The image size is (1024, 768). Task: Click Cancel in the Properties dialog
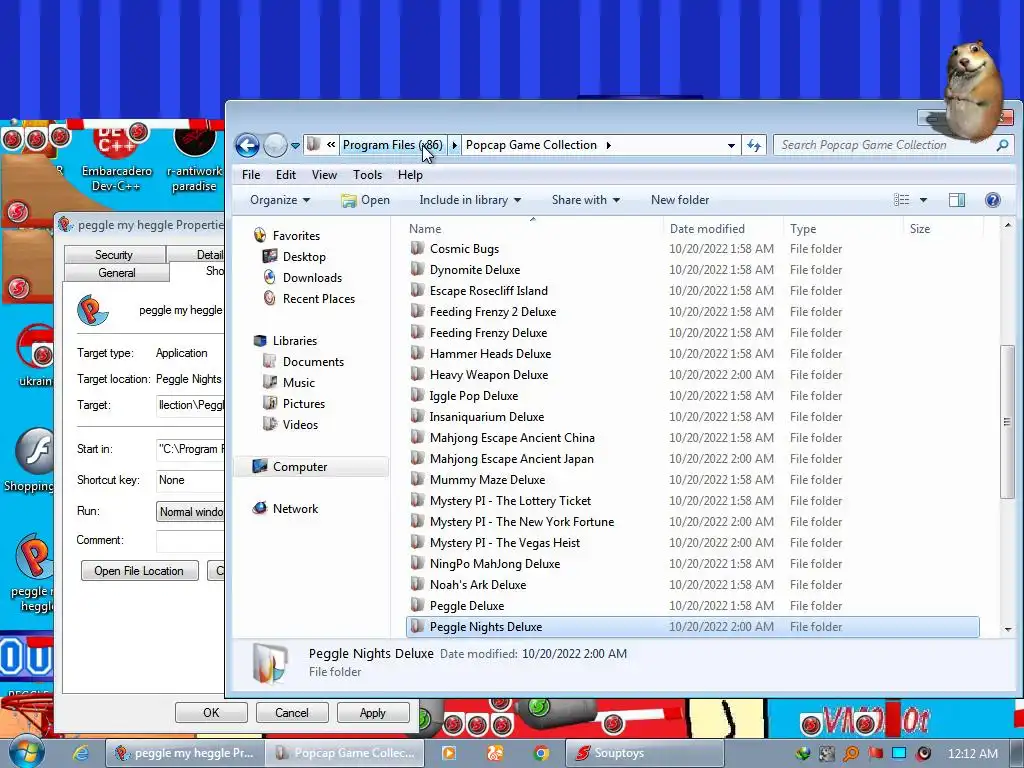click(x=291, y=712)
